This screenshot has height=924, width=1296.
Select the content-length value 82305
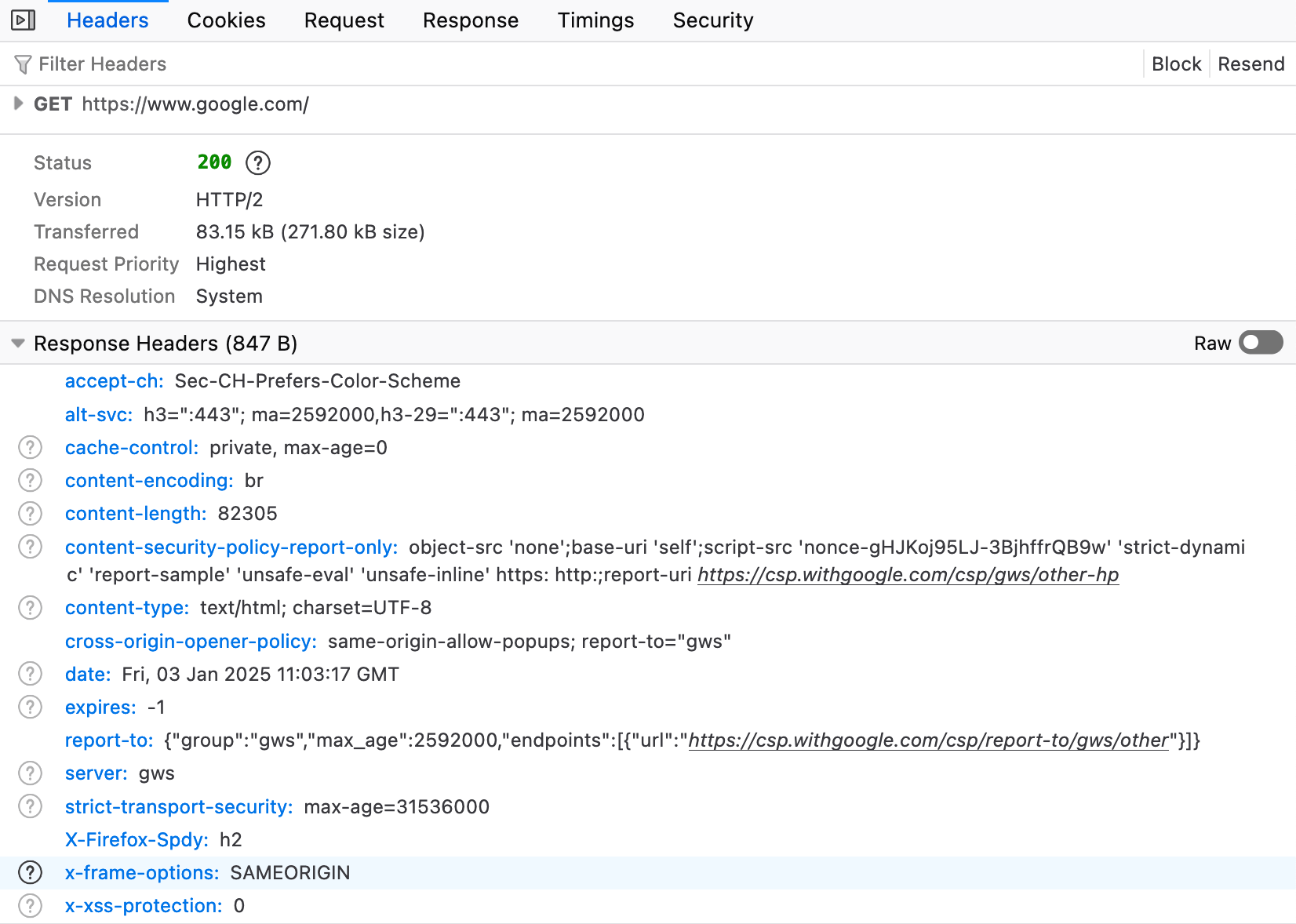coord(248,514)
